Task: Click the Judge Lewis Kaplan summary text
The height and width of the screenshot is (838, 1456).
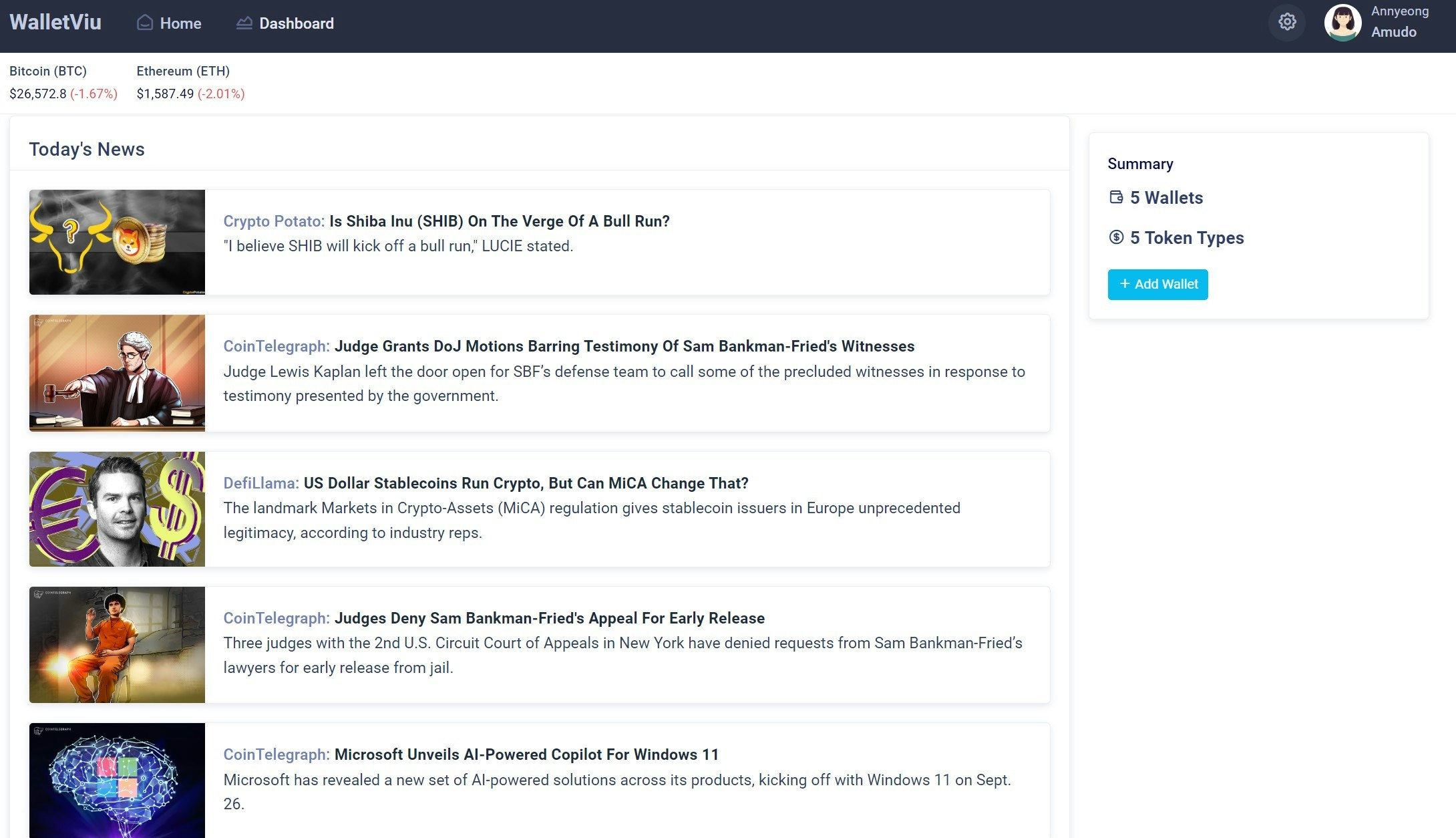Action: point(624,384)
